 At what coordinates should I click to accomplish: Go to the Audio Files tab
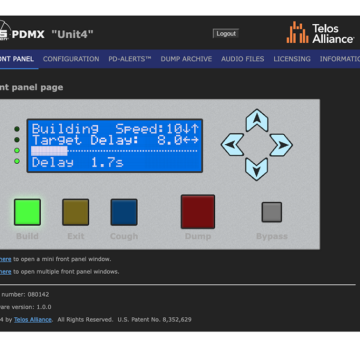pyautogui.click(x=243, y=59)
